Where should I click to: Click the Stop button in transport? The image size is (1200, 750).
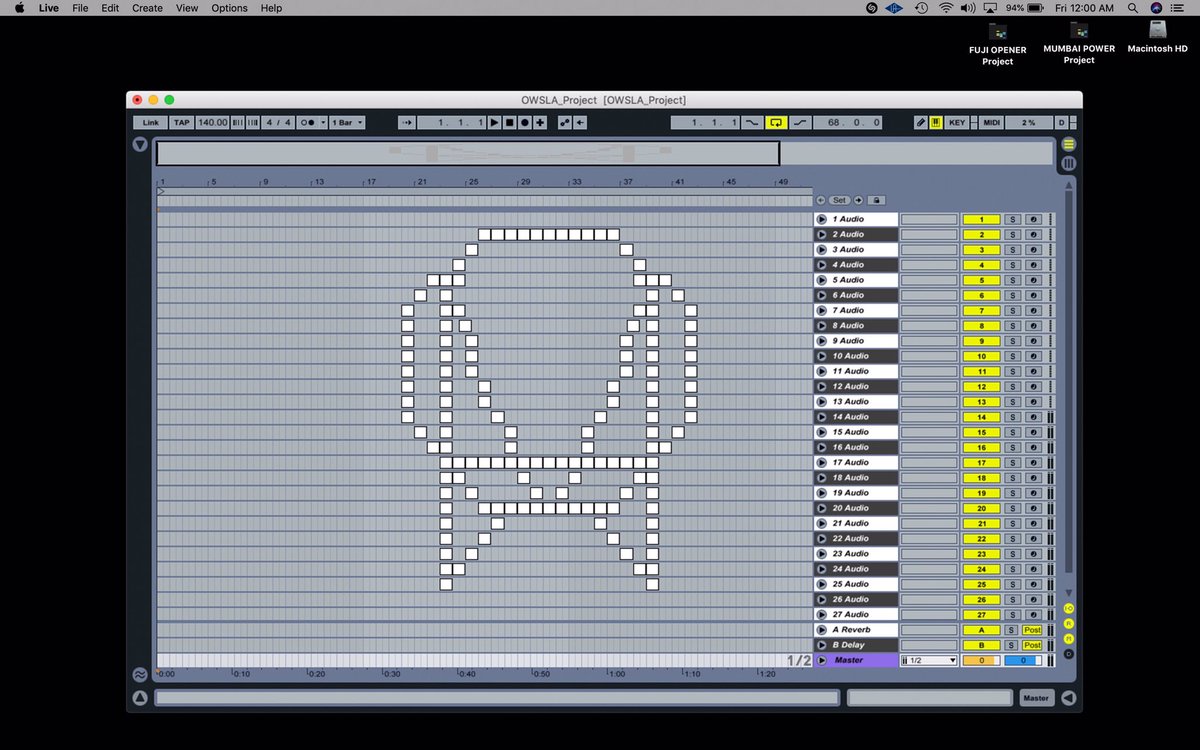click(x=510, y=122)
